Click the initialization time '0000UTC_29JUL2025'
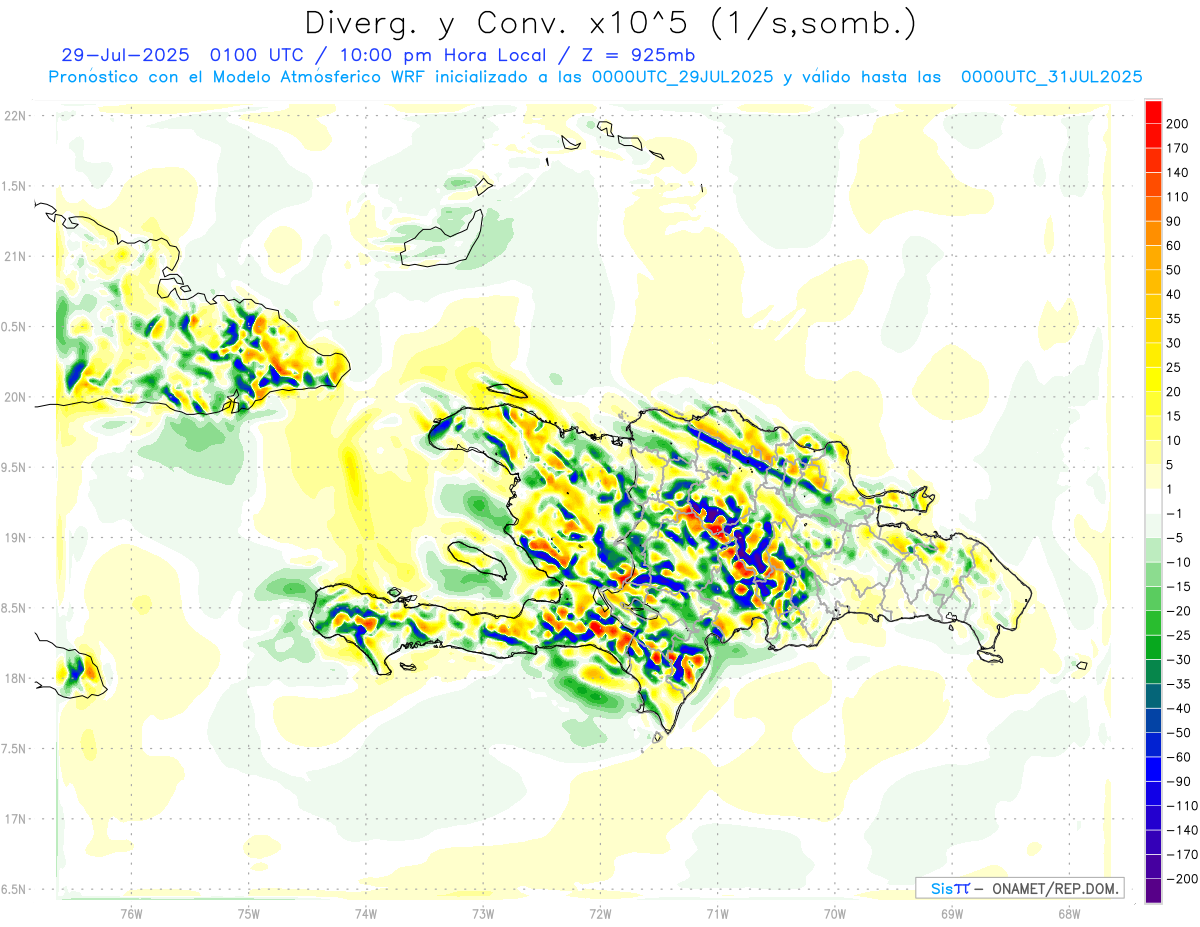The image size is (1200, 927). (682, 77)
